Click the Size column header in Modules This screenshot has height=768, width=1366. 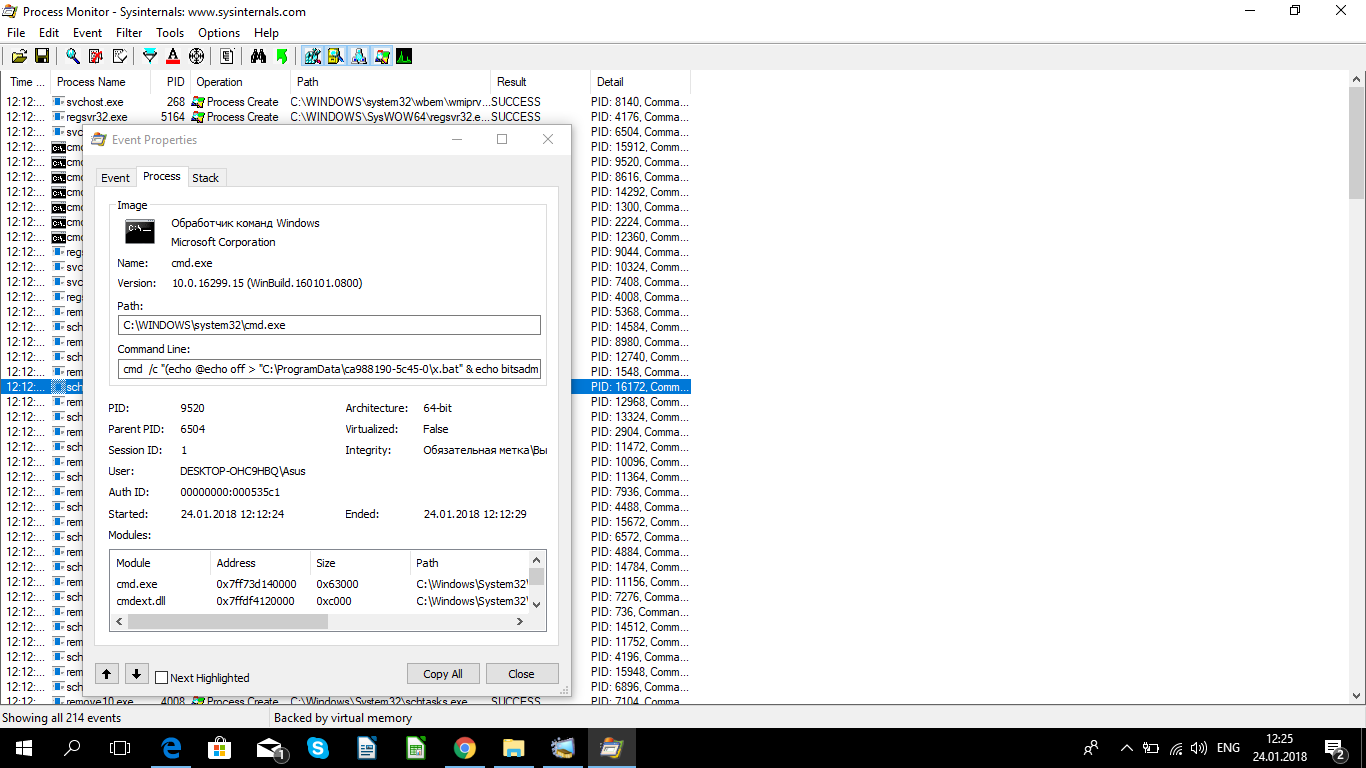[x=360, y=563]
